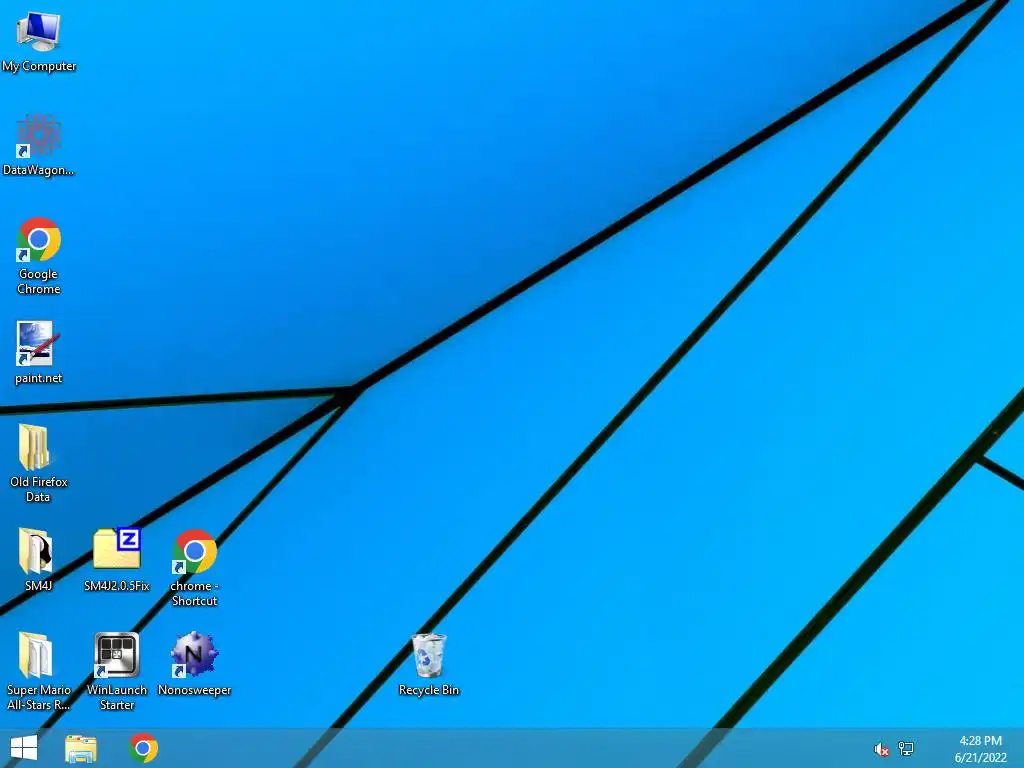Select the Old Firefox Data folder
The image size is (1024, 768).
coord(39,463)
